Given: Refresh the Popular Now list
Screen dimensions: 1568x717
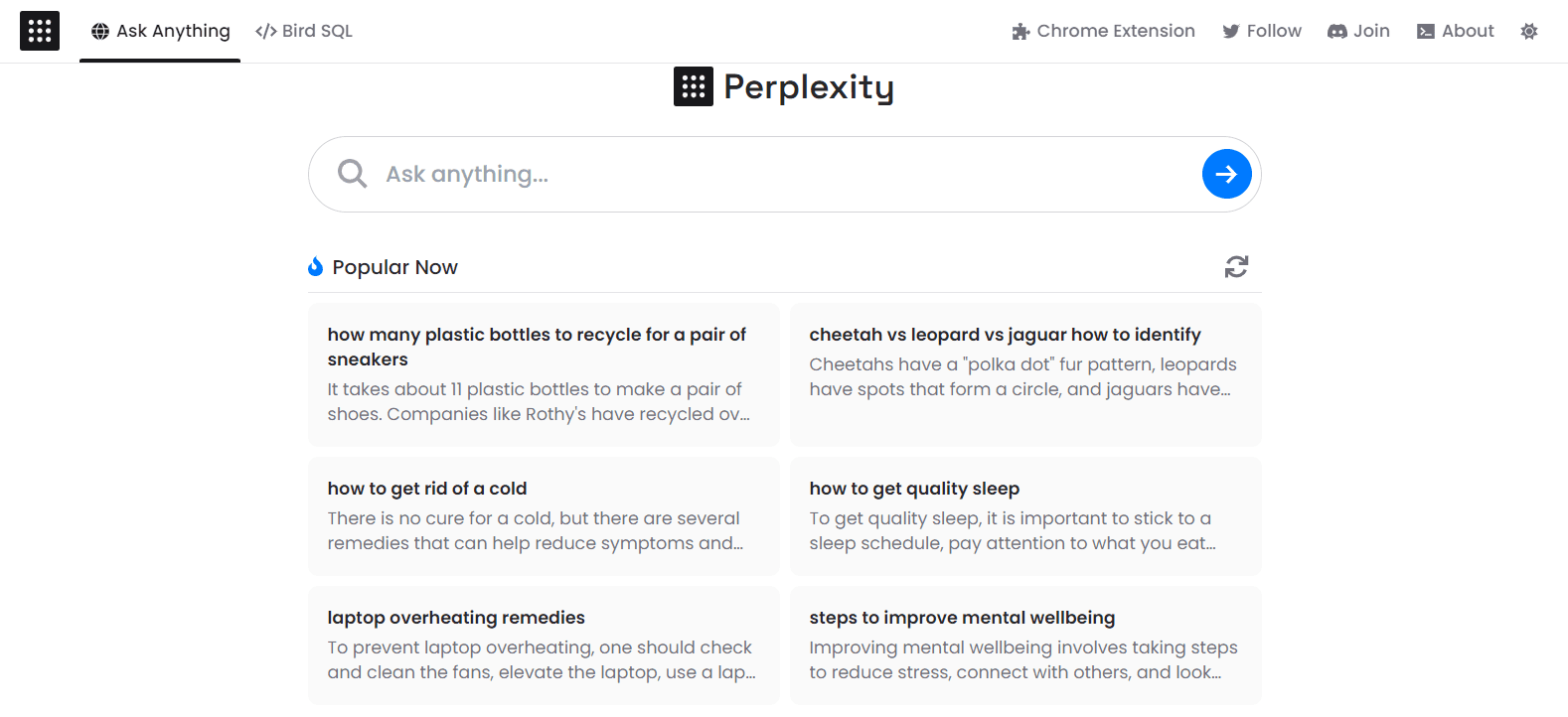Looking at the screenshot, I should (x=1236, y=266).
